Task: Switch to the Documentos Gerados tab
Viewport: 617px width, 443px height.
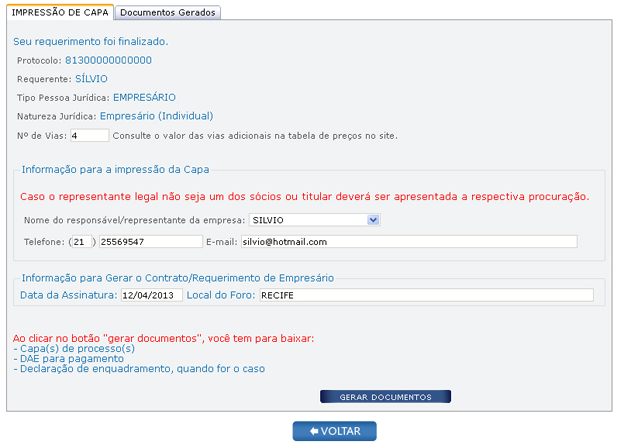Action: (167, 12)
